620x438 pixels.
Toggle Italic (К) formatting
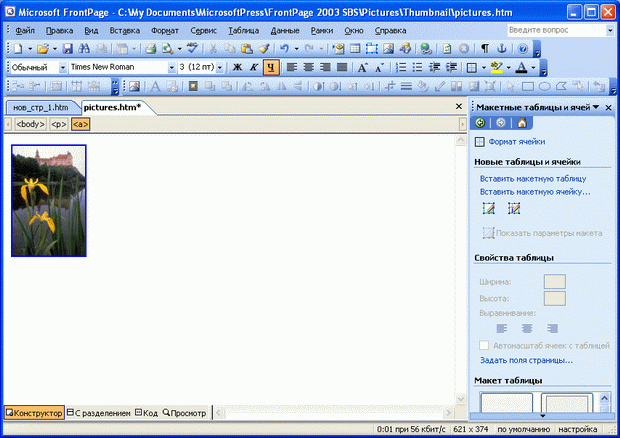[x=254, y=68]
